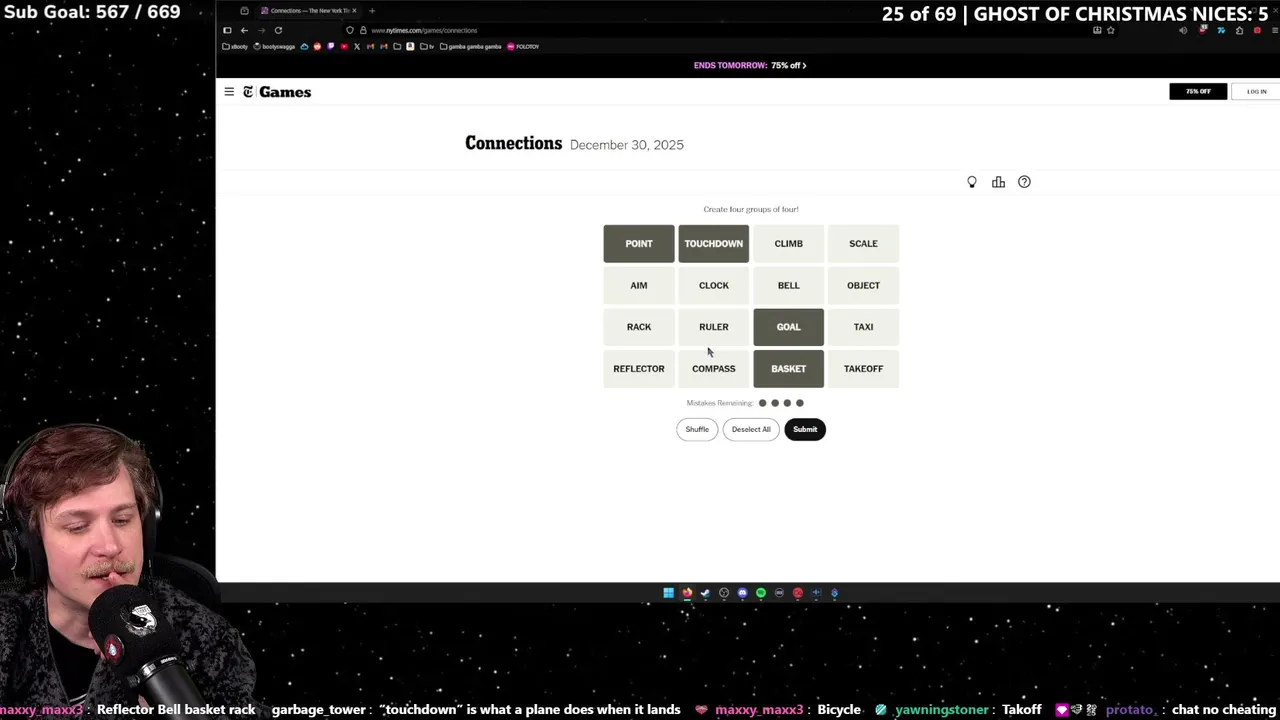Select the RACK tile

pyautogui.click(x=639, y=327)
